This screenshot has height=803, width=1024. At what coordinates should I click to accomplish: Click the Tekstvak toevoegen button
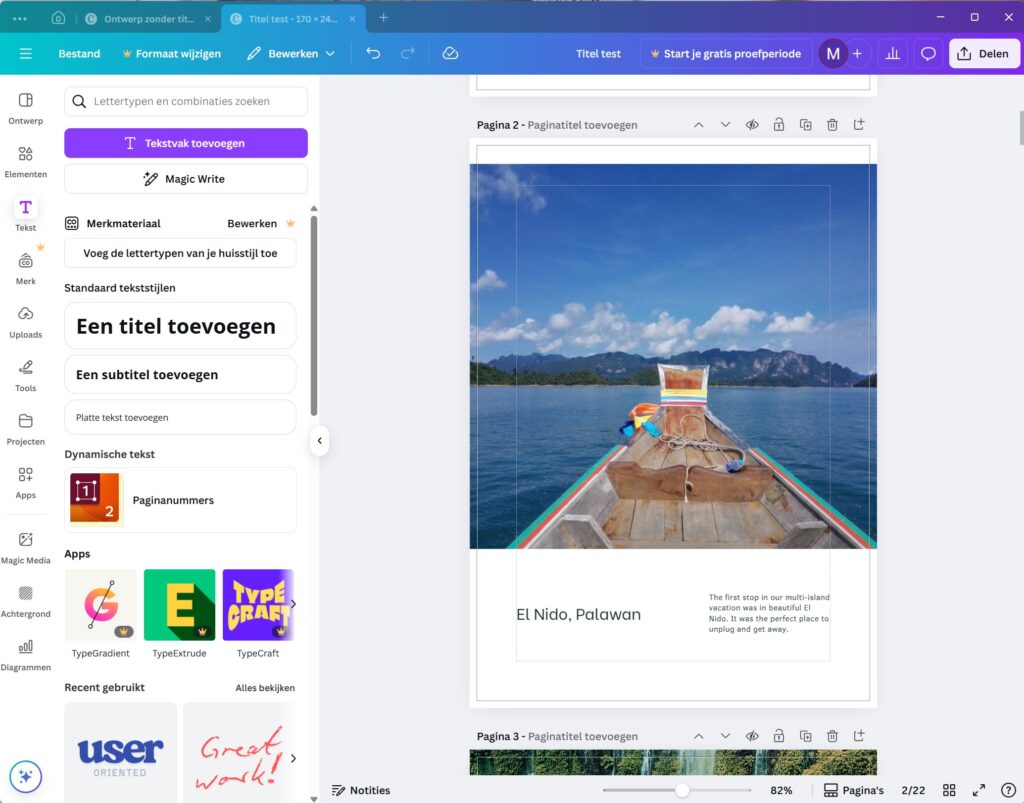(186, 143)
